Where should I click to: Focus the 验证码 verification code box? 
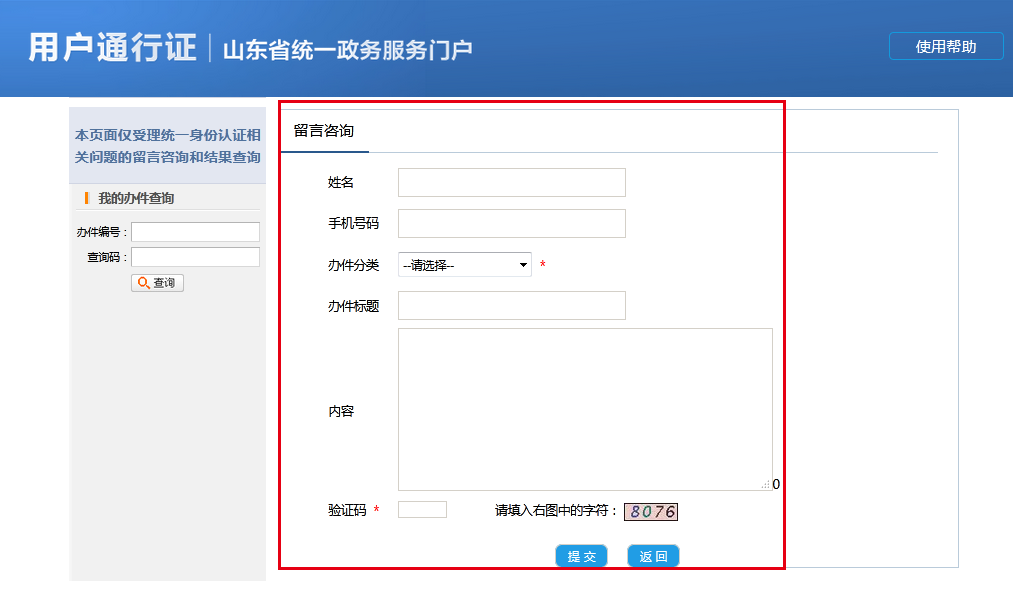tap(422, 510)
